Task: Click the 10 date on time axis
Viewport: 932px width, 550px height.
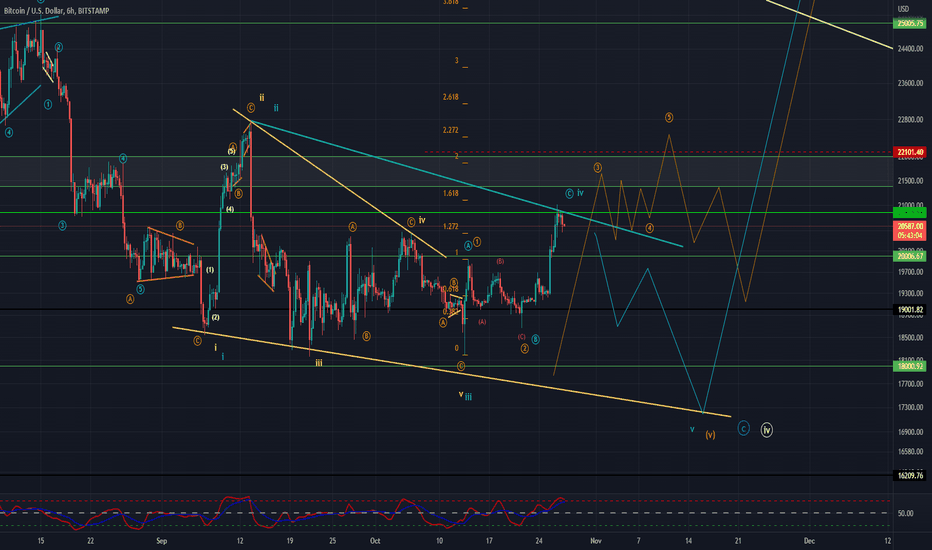Action: [x=439, y=540]
